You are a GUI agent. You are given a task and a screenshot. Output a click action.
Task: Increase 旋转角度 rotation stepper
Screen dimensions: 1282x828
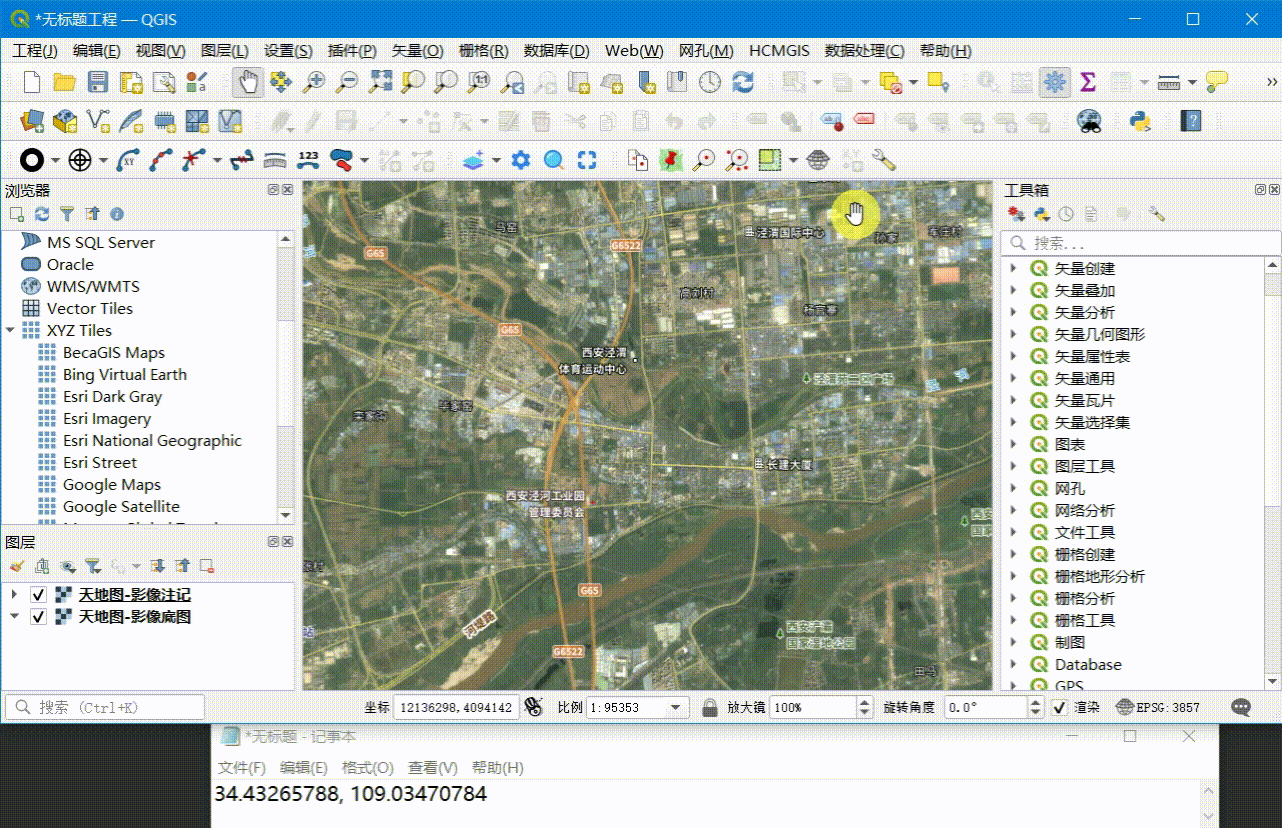coord(1036,702)
